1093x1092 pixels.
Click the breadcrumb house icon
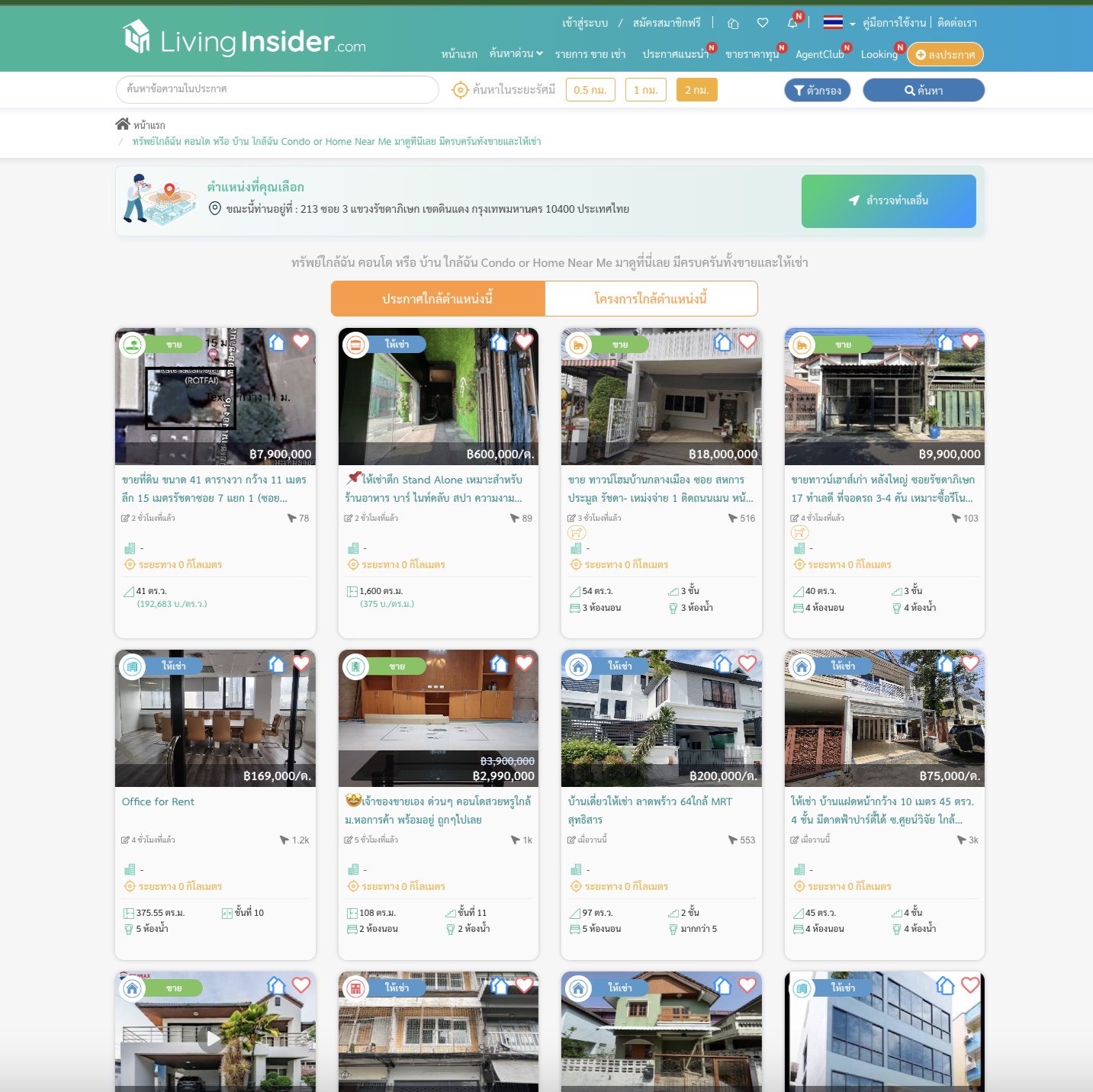pyautogui.click(x=122, y=124)
